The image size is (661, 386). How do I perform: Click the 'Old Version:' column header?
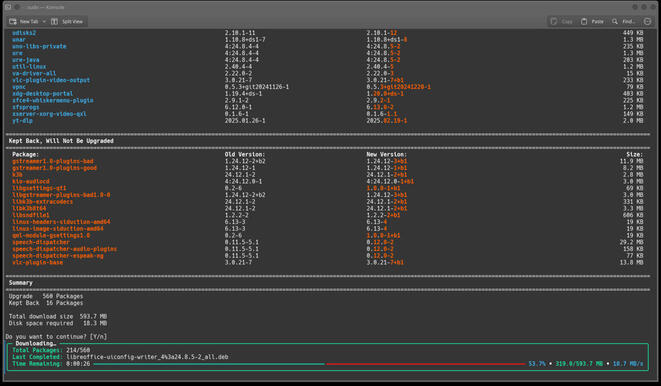tap(245, 154)
